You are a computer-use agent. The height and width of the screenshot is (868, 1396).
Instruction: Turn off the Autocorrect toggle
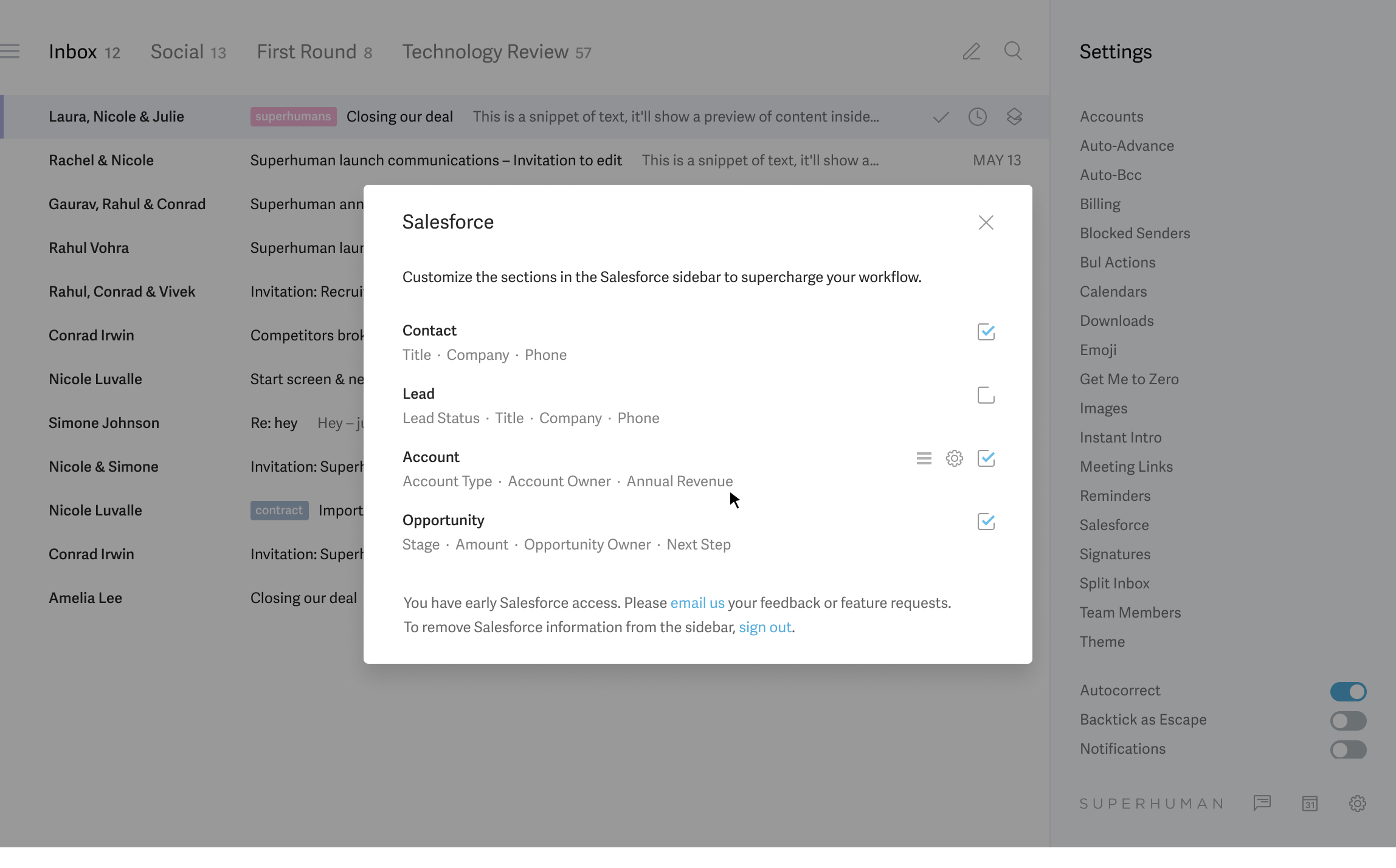click(1349, 691)
